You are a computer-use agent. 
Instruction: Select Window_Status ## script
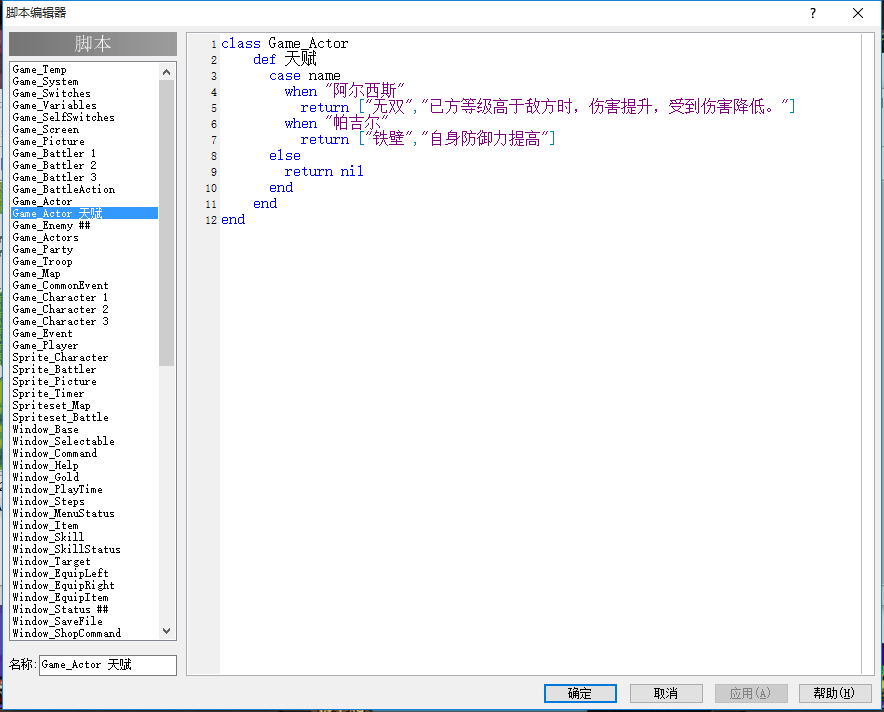pyautogui.click(x=85, y=609)
